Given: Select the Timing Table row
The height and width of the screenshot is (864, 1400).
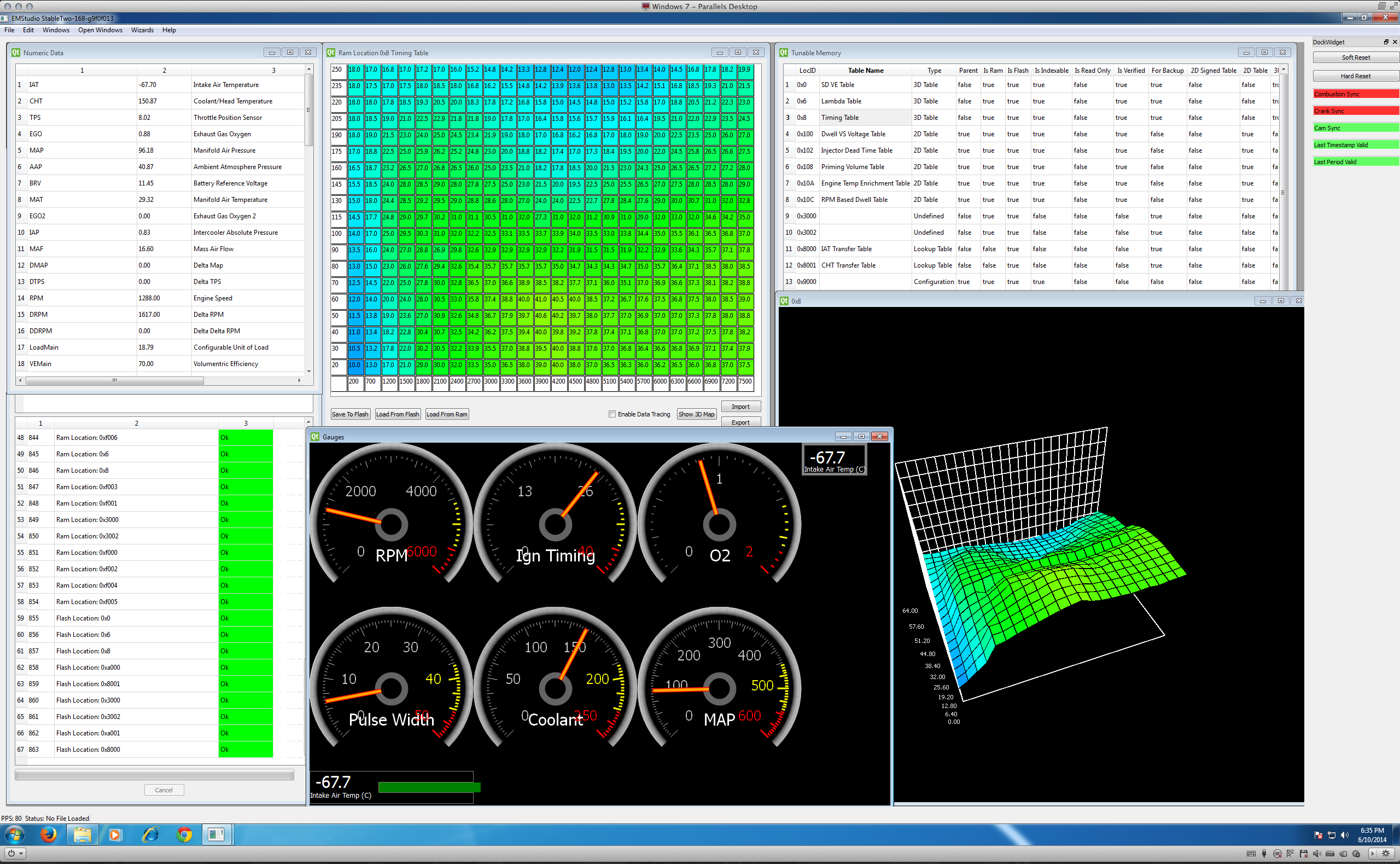Looking at the screenshot, I should point(839,118).
